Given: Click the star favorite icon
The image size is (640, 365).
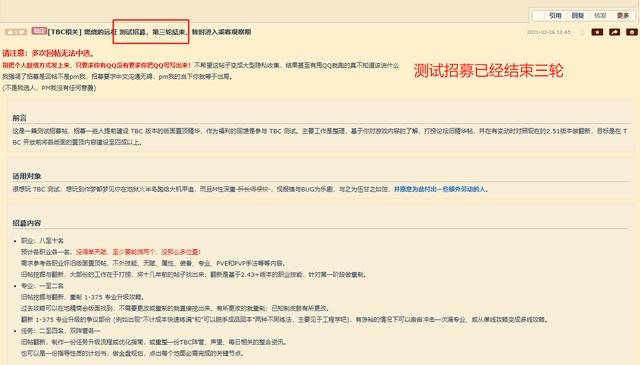Looking at the screenshot, I should (597, 32).
